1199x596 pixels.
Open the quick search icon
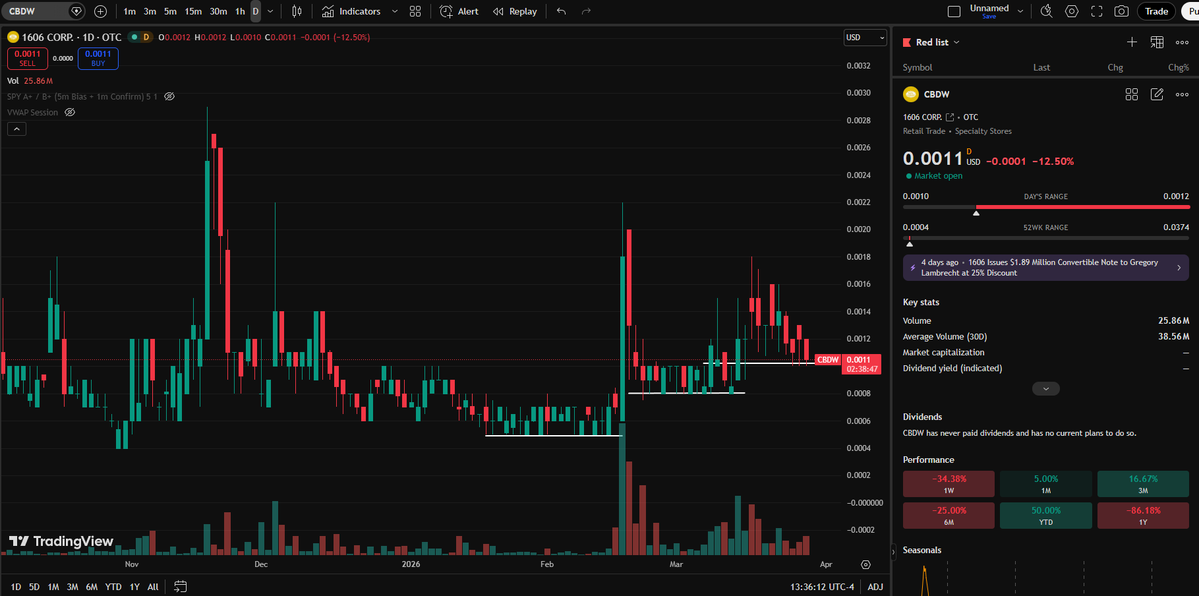[x=1047, y=11]
